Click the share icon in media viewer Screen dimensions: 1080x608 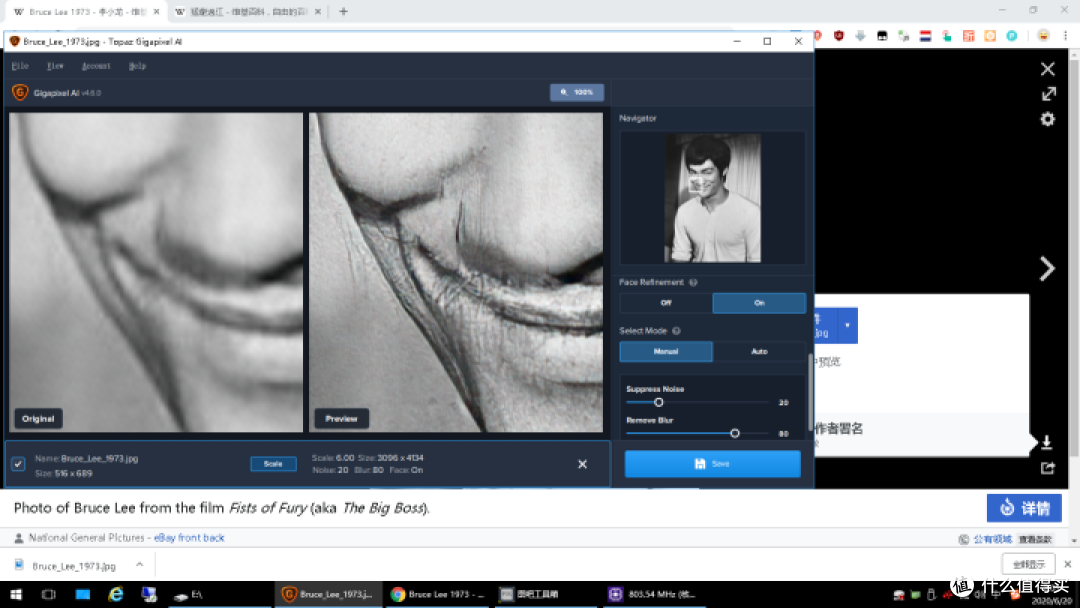pyautogui.click(x=1048, y=468)
